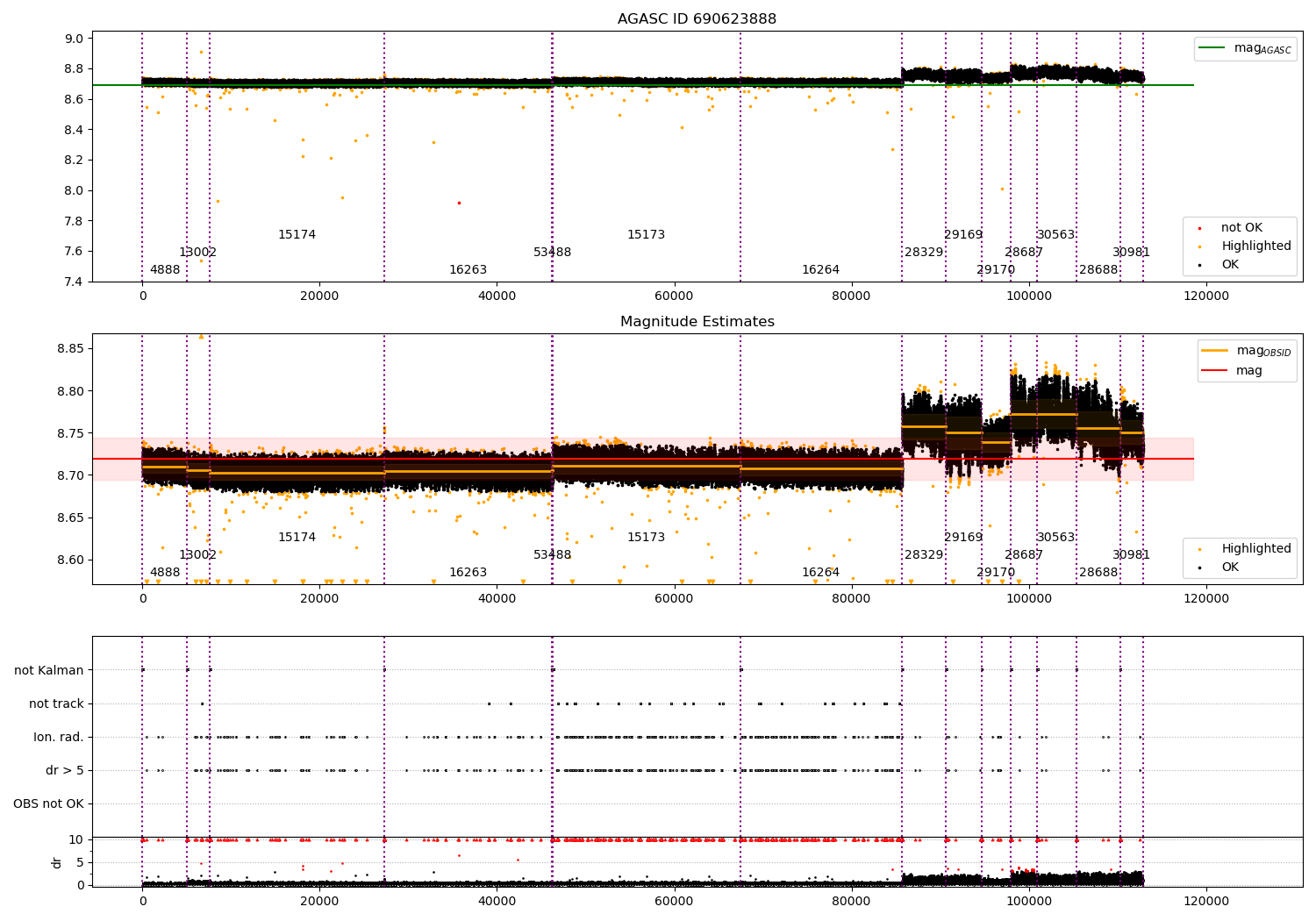Click the orange outlier point near magnitude 8.9
The image size is (1316, 921).
click(x=201, y=52)
